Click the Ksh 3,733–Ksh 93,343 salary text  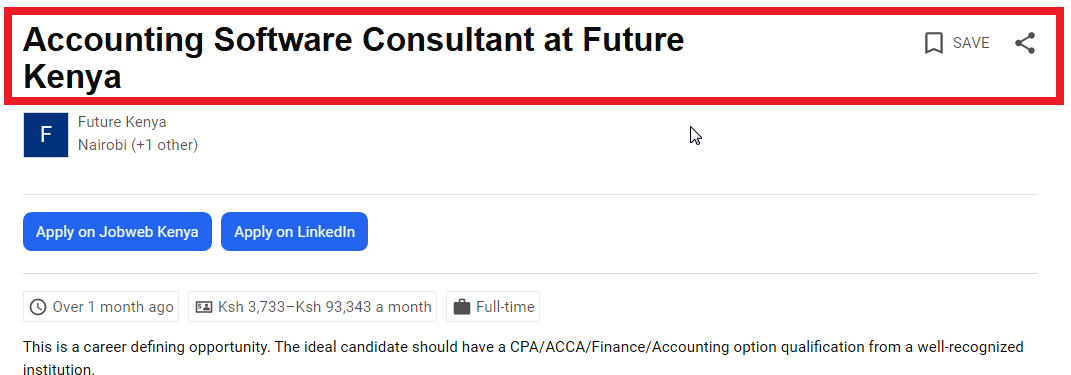pyautogui.click(x=325, y=307)
